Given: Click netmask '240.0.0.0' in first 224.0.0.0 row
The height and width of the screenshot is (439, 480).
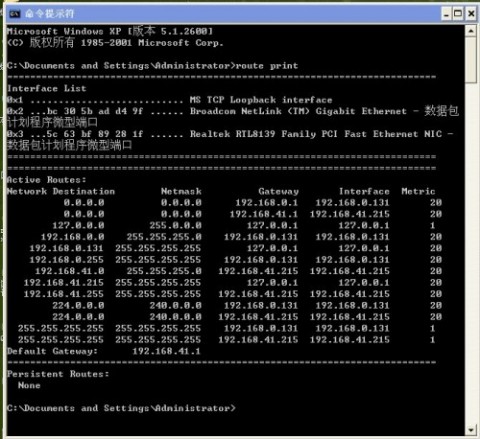Looking at the screenshot, I should [x=175, y=305].
